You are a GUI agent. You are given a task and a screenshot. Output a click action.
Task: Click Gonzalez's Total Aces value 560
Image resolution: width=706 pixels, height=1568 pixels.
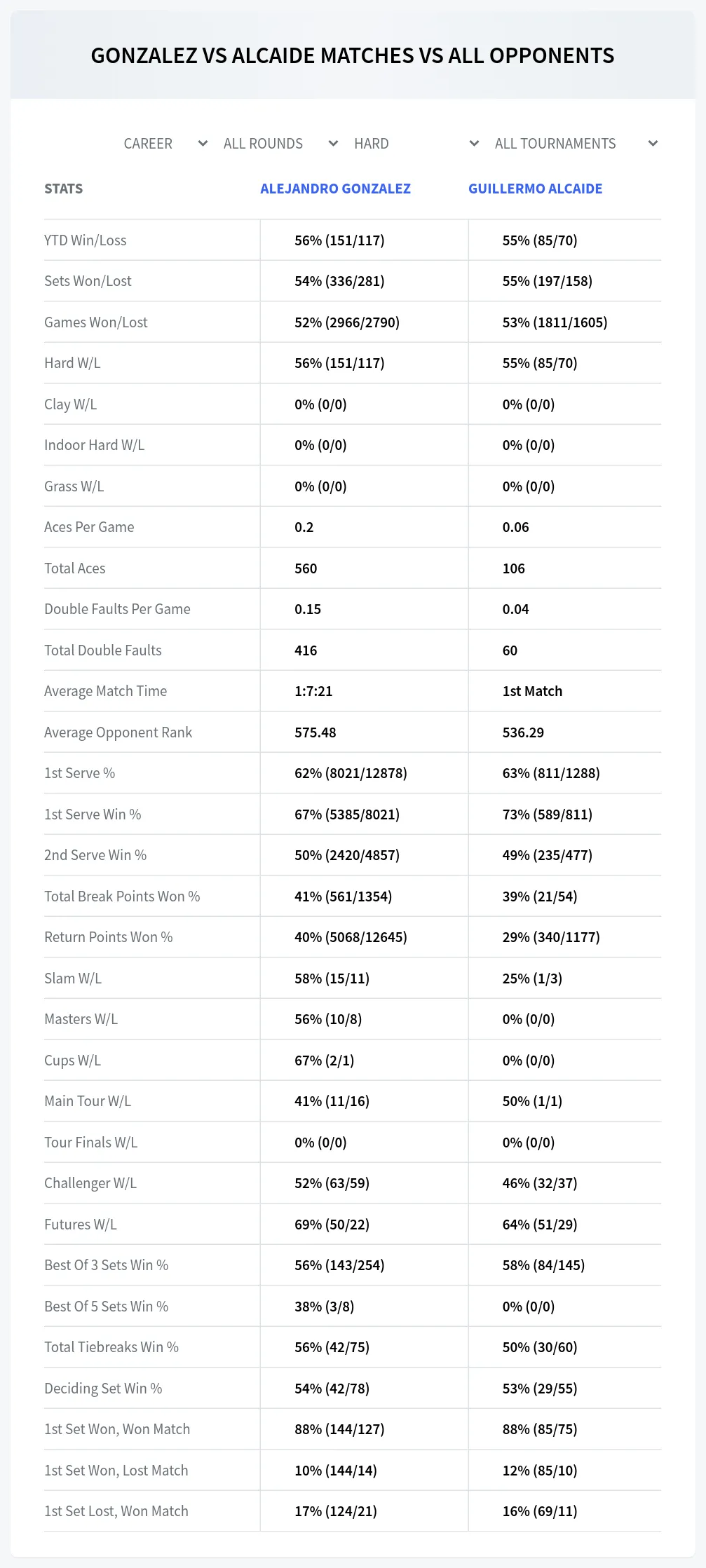pos(306,568)
